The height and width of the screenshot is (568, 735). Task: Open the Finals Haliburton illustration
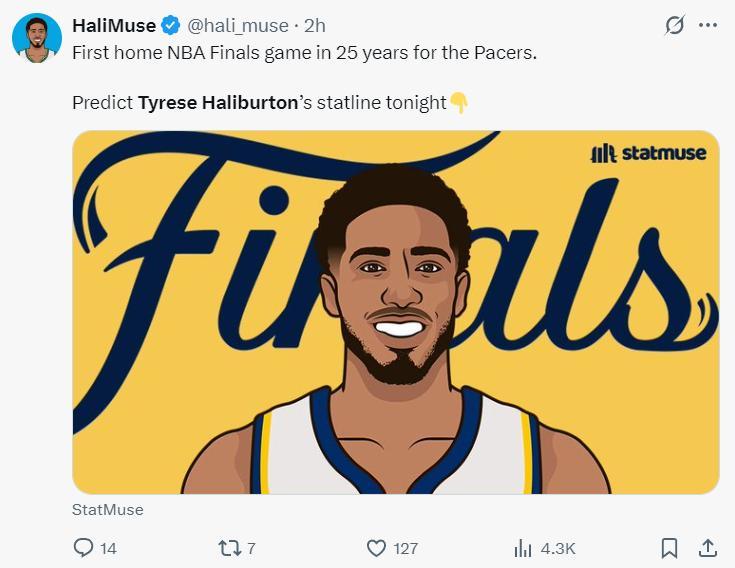[x=395, y=312]
